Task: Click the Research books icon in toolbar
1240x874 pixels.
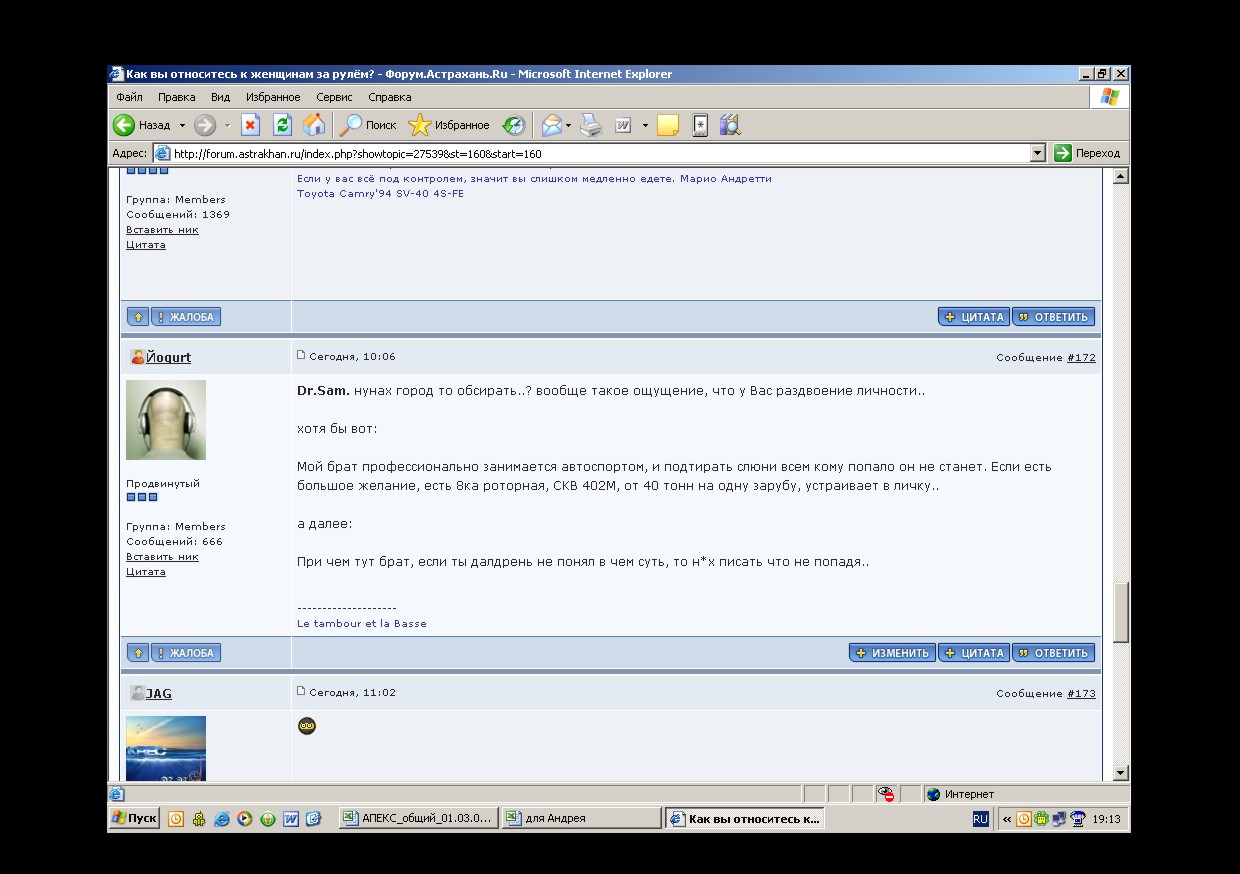Action: point(729,125)
